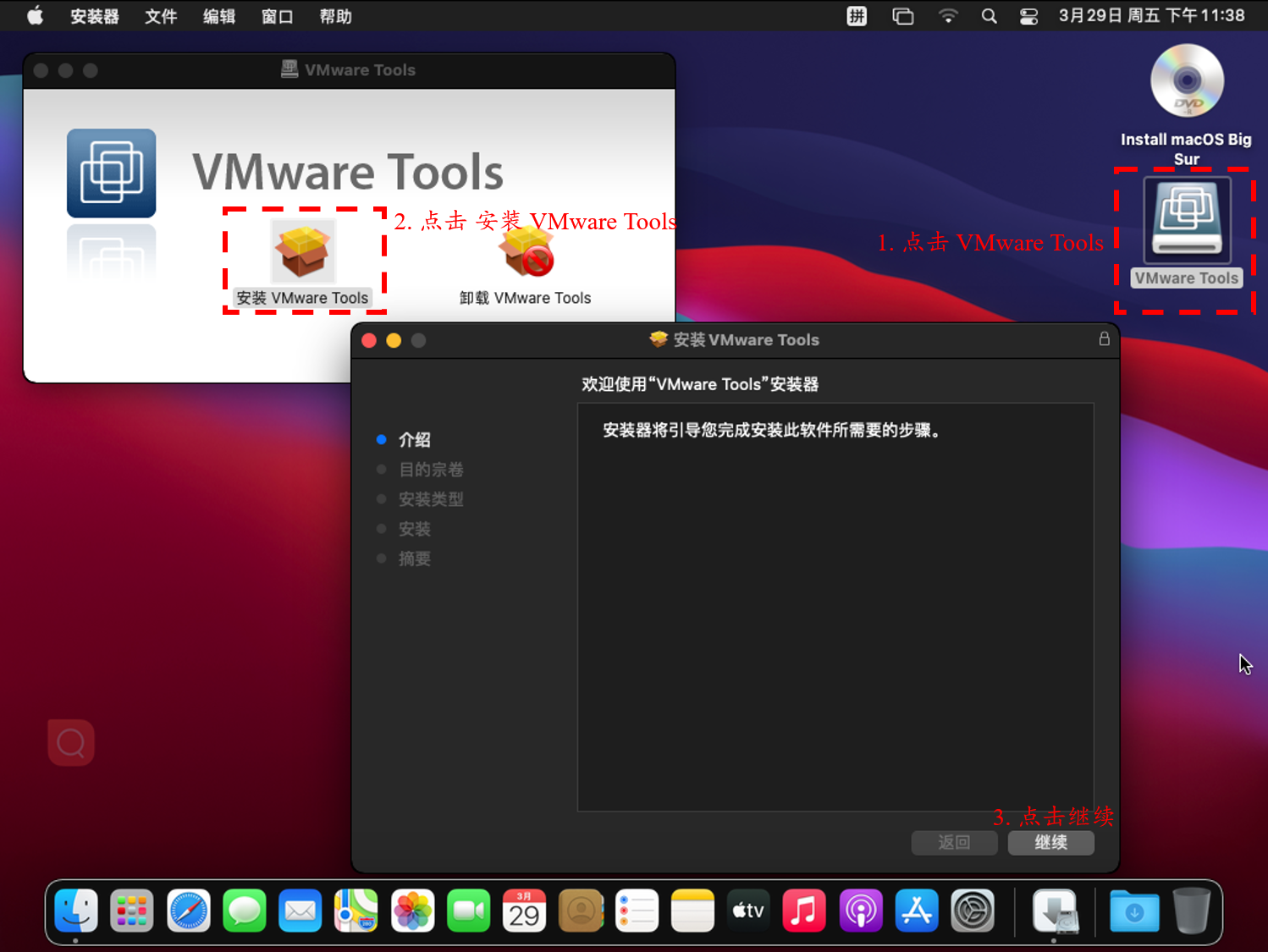The height and width of the screenshot is (952, 1268).
Task: Click the Installer app icon in the Dock
Action: tap(1054, 911)
